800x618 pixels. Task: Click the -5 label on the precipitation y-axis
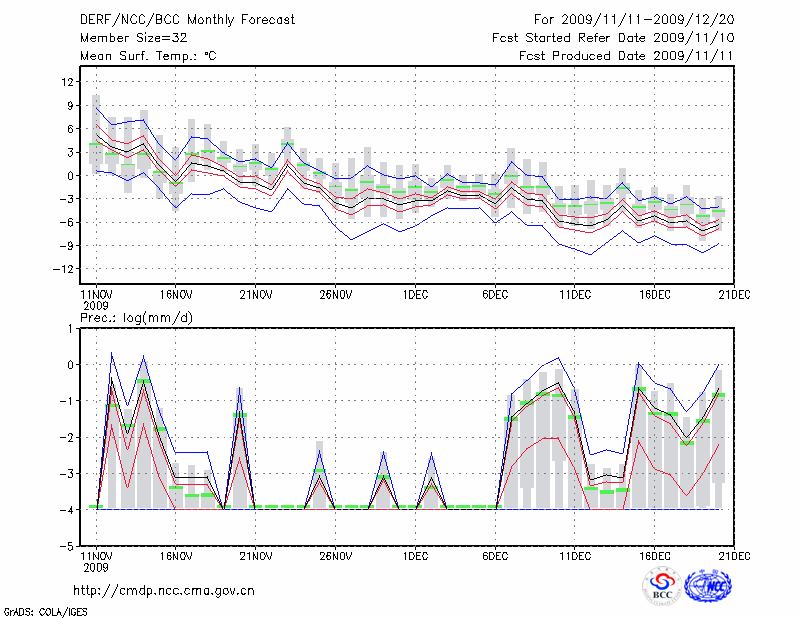click(x=69, y=547)
